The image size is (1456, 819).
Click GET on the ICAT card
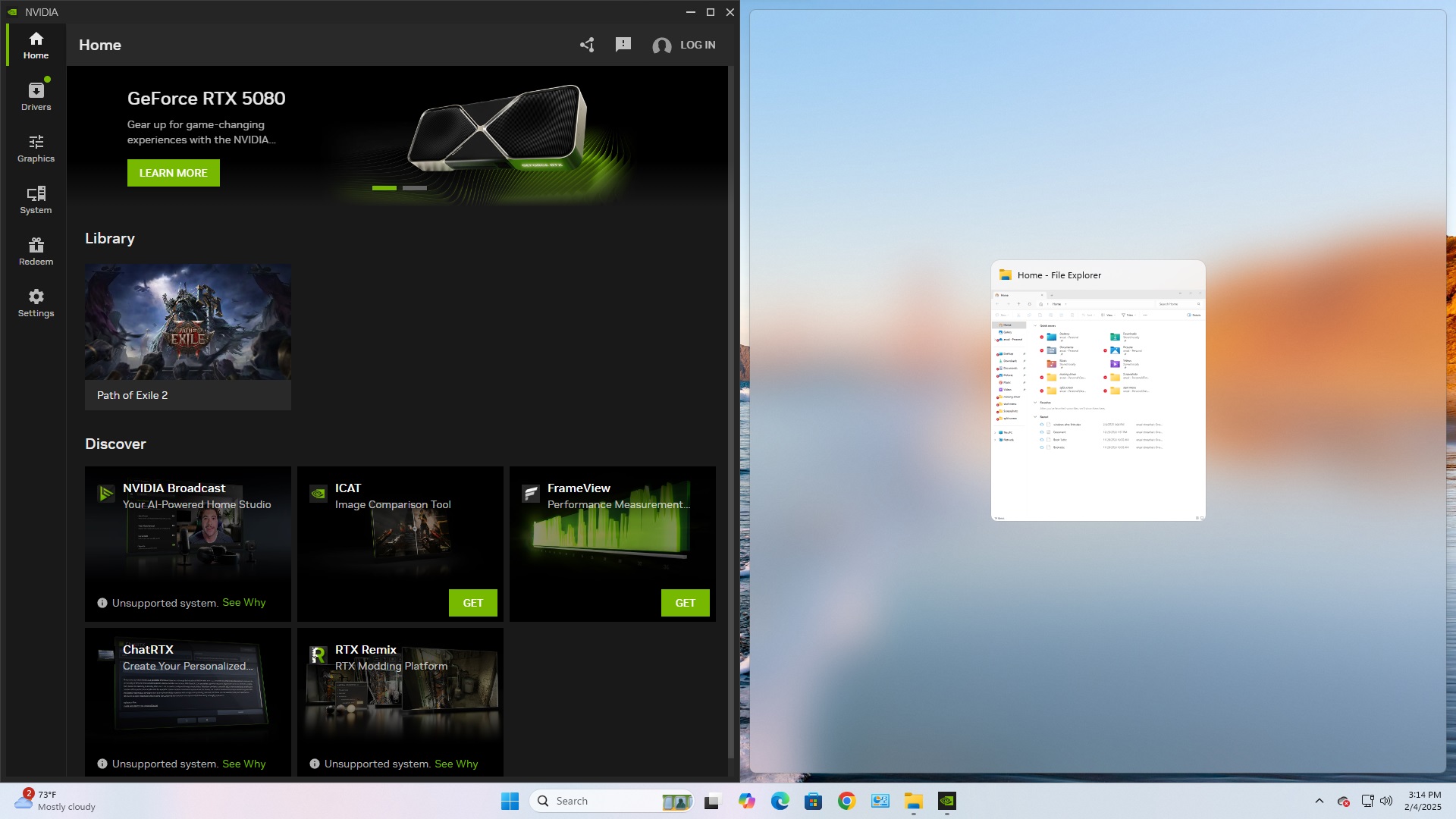[x=473, y=603]
